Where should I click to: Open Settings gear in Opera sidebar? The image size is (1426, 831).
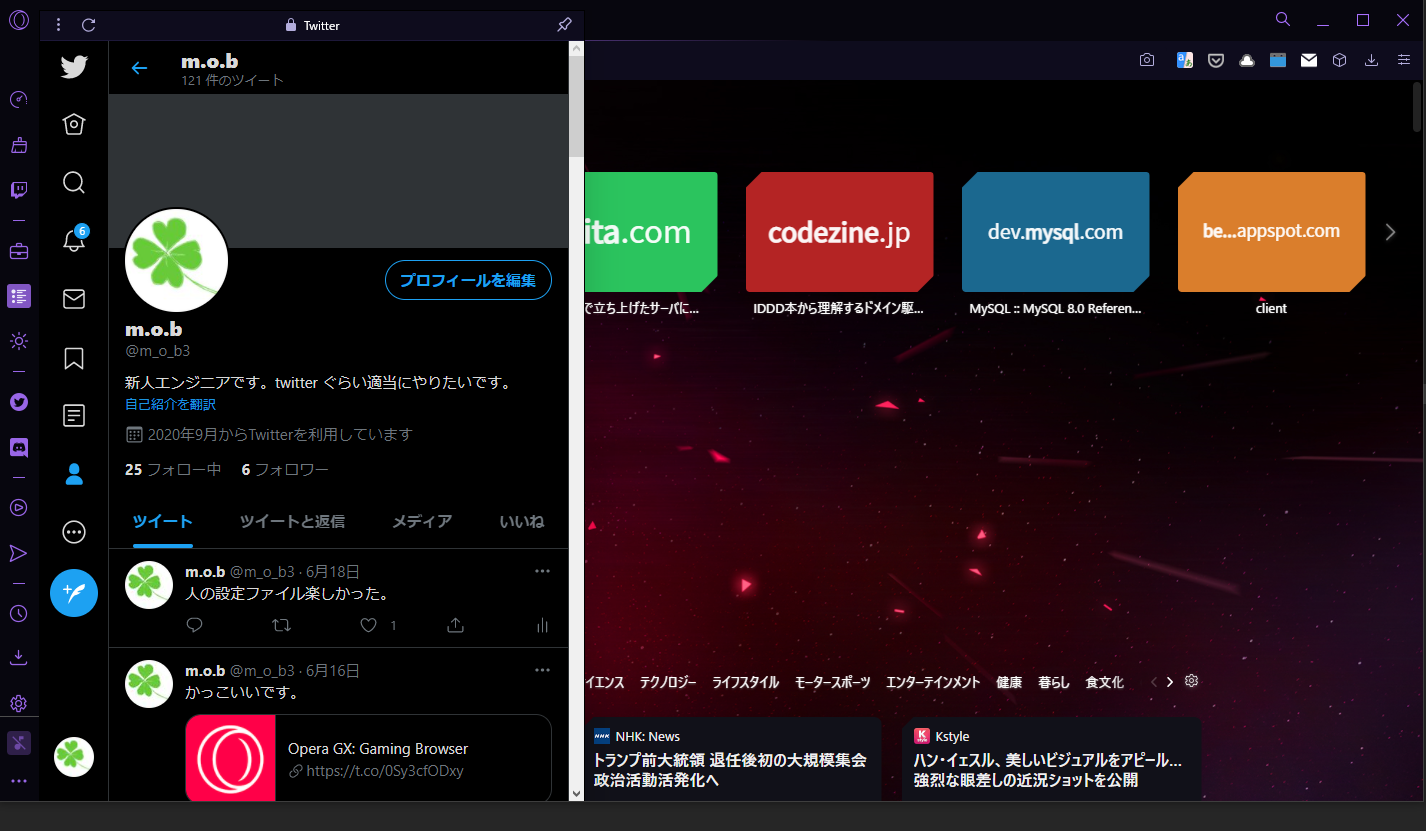(x=19, y=703)
